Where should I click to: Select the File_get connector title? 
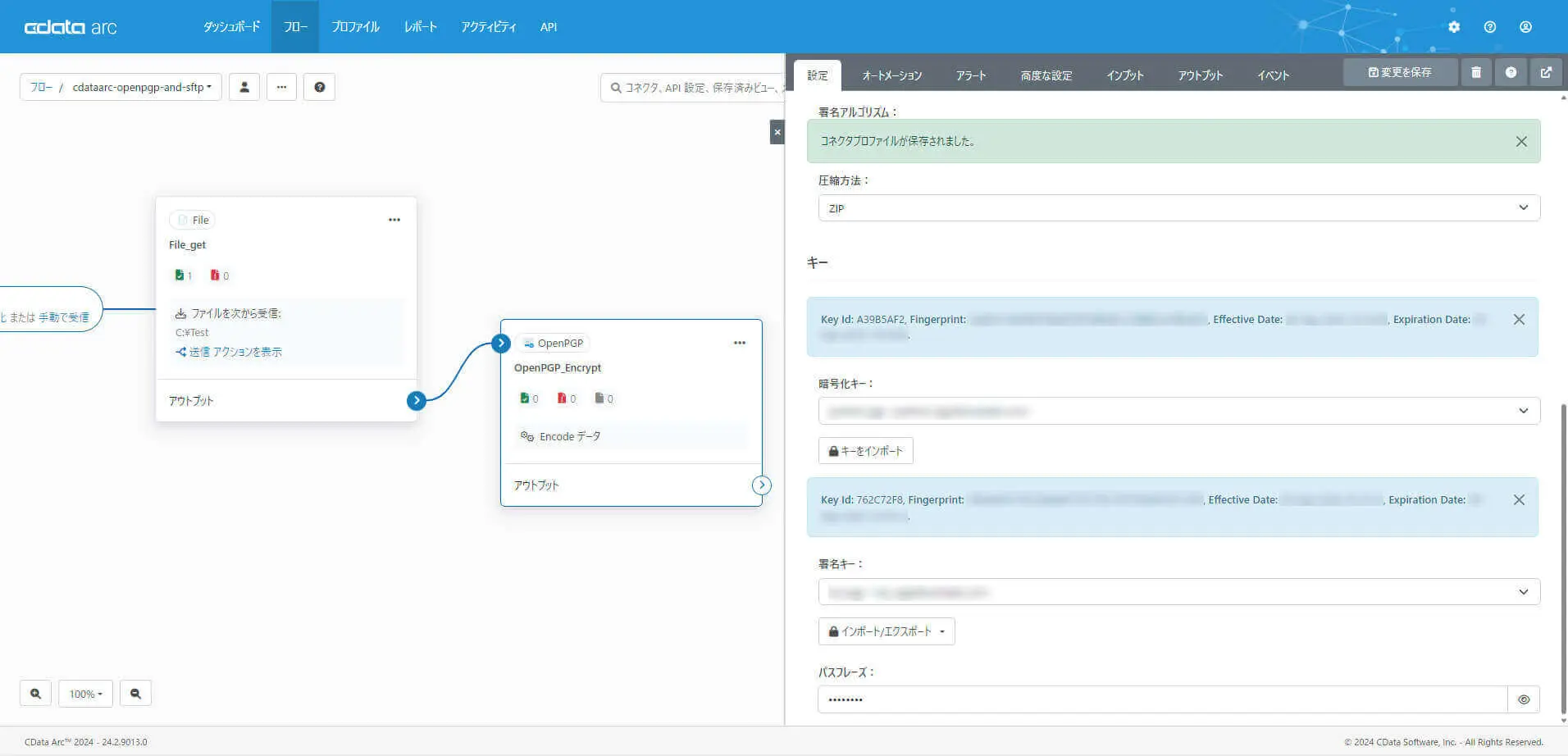(x=187, y=245)
